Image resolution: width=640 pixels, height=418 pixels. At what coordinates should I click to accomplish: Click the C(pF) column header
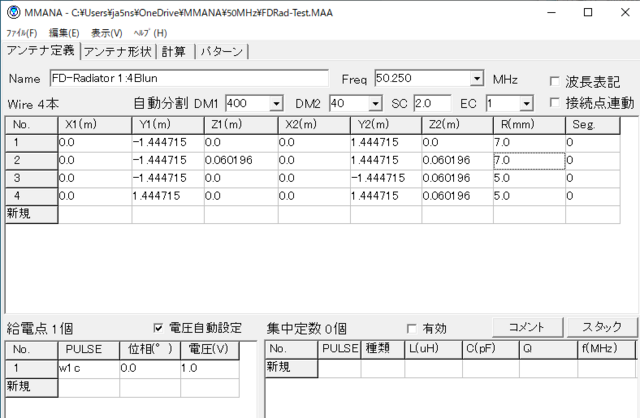pos(491,349)
